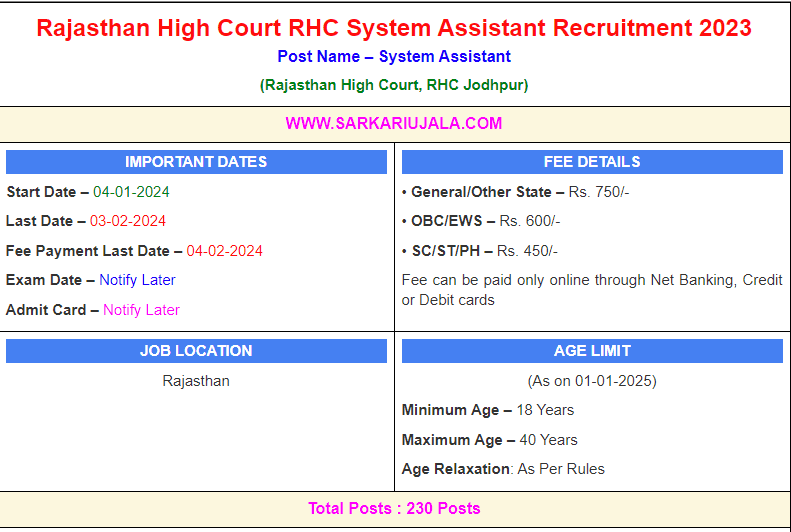The image size is (791, 532).
Task: Click Notify Later beside Admit Card
Action: coord(141,310)
